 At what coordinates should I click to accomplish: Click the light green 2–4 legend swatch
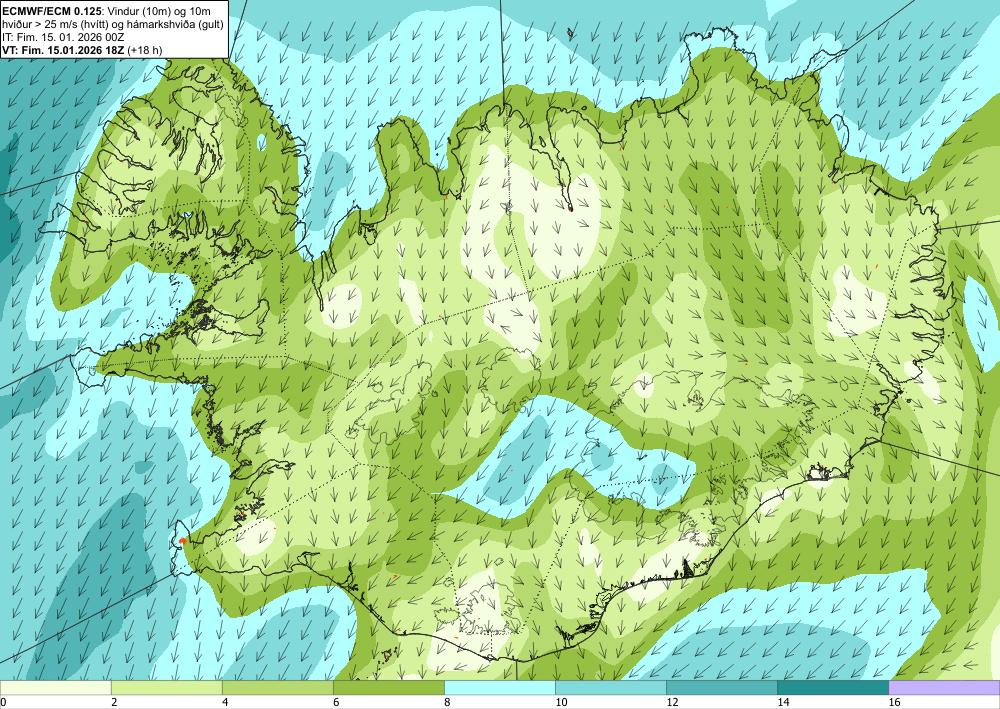(x=166, y=687)
